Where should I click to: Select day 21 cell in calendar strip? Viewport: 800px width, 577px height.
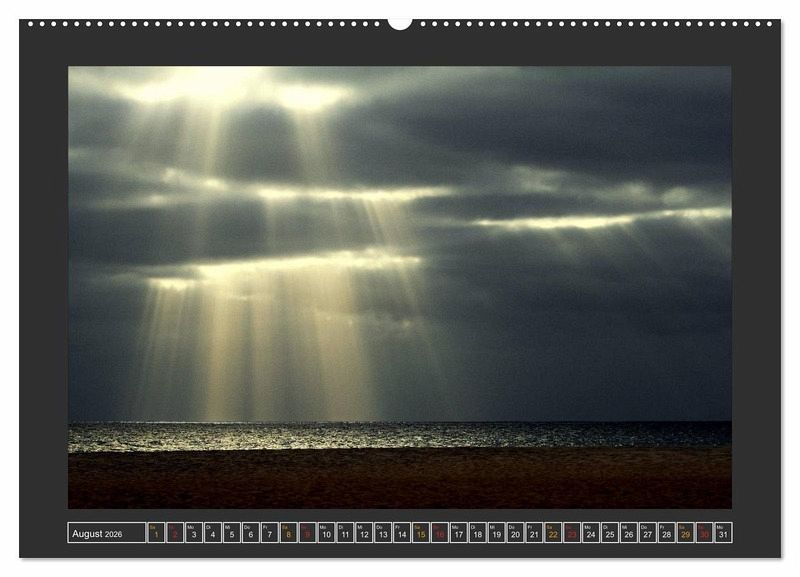pyautogui.click(x=534, y=532)
